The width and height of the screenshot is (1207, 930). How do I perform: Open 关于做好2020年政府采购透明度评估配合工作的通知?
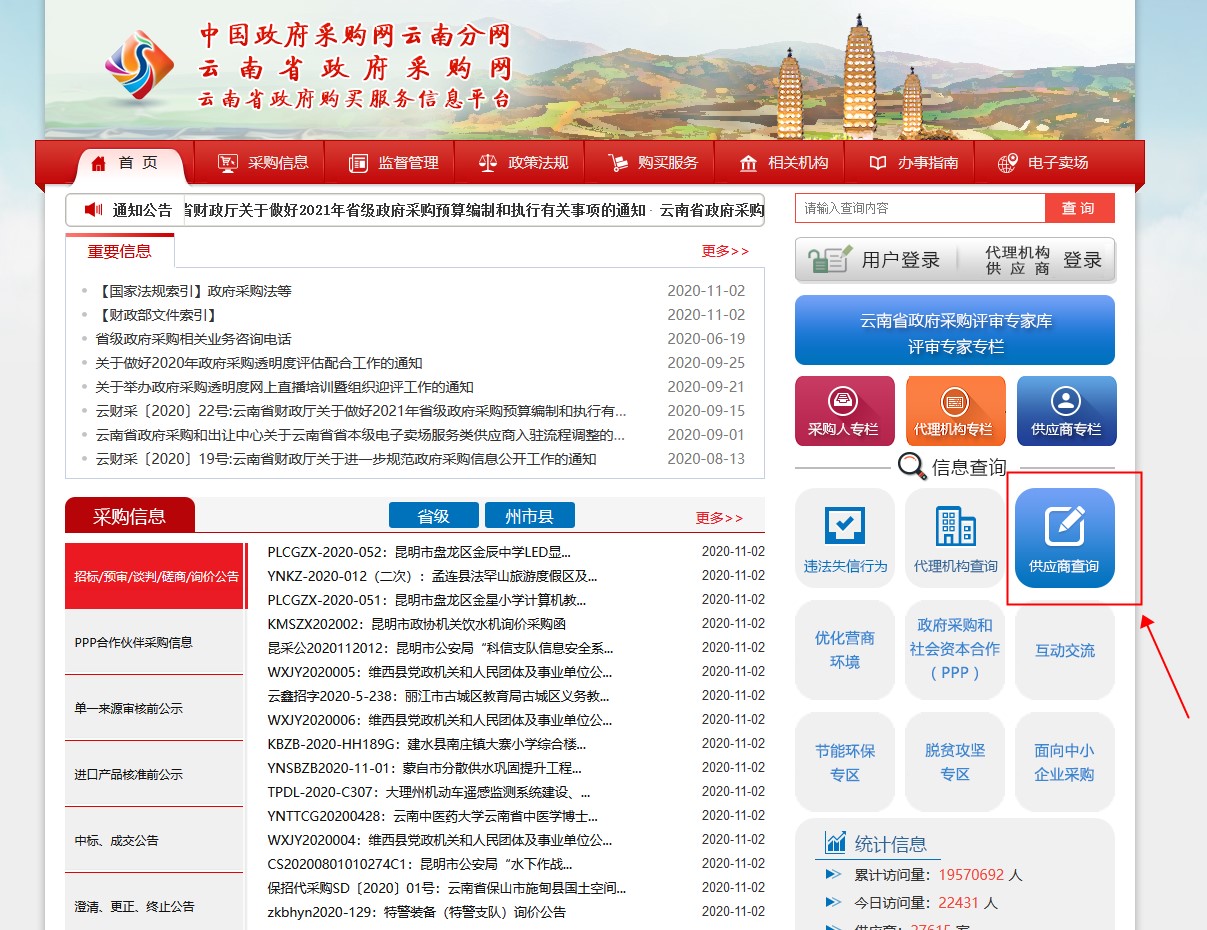[x=259, y=363]
